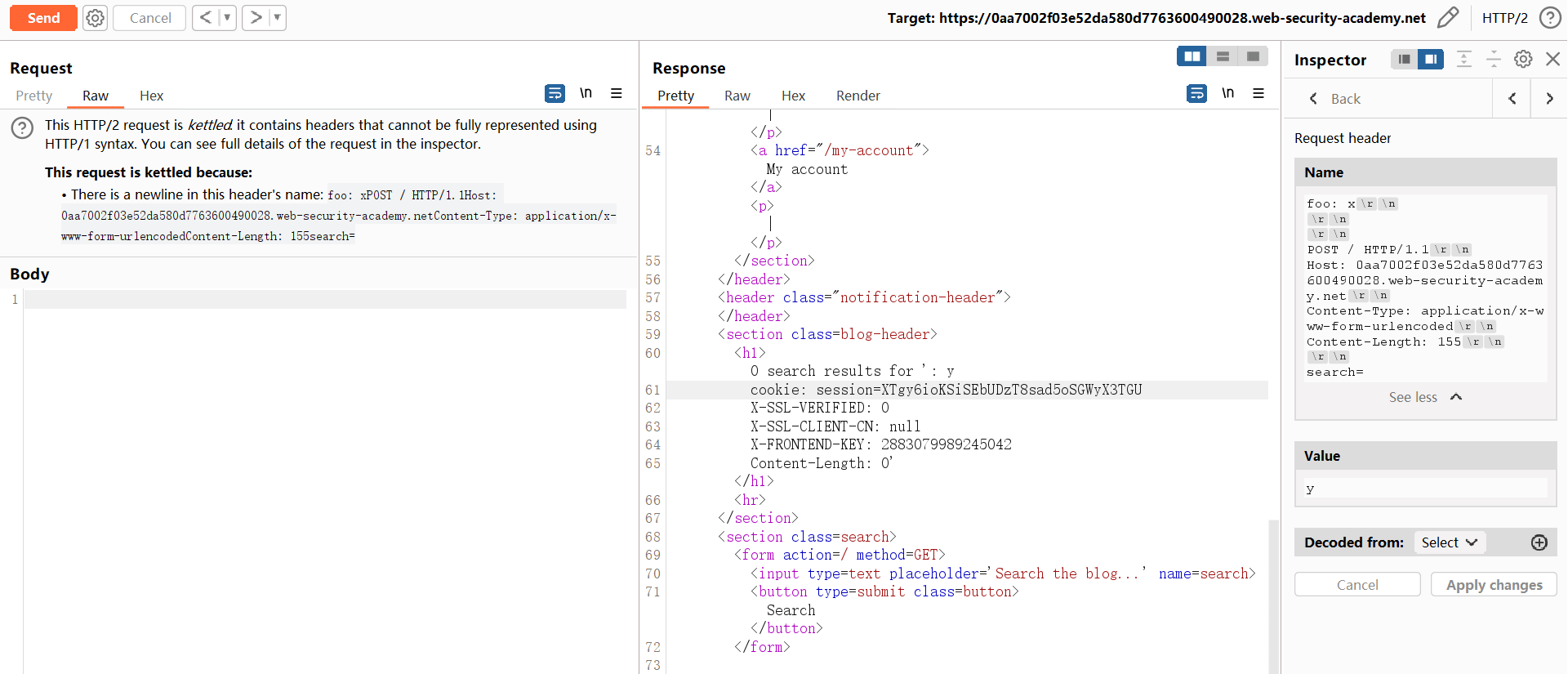The width and height of the screenshot is (1568, 674).
Task: Open the Response panel hamburger menu
Action: click(x=1258, y=94)
